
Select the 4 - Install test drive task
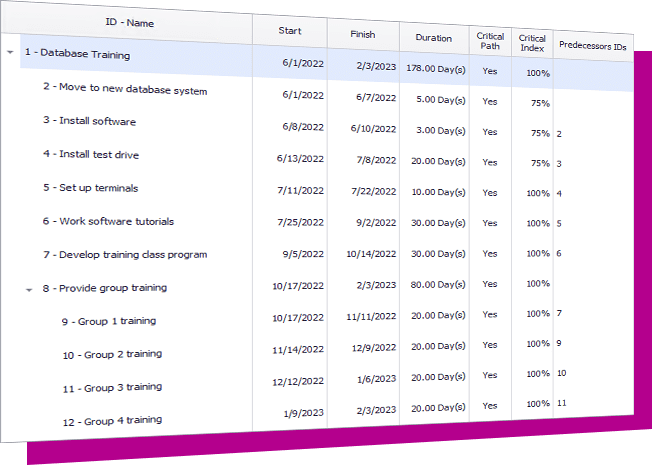pyautogui.click(x=91, y=154)
